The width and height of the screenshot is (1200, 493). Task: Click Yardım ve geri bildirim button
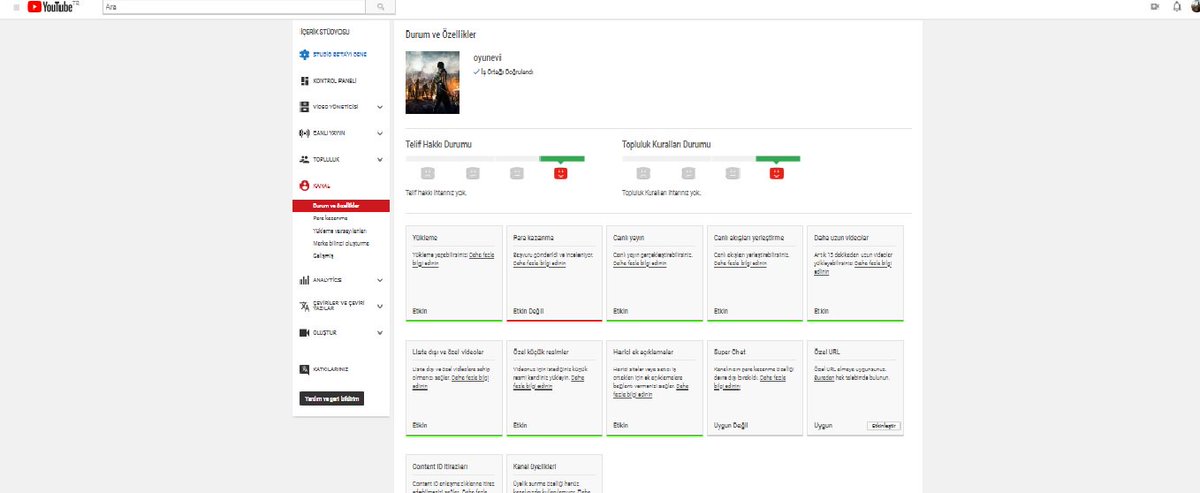pos(331,398)
